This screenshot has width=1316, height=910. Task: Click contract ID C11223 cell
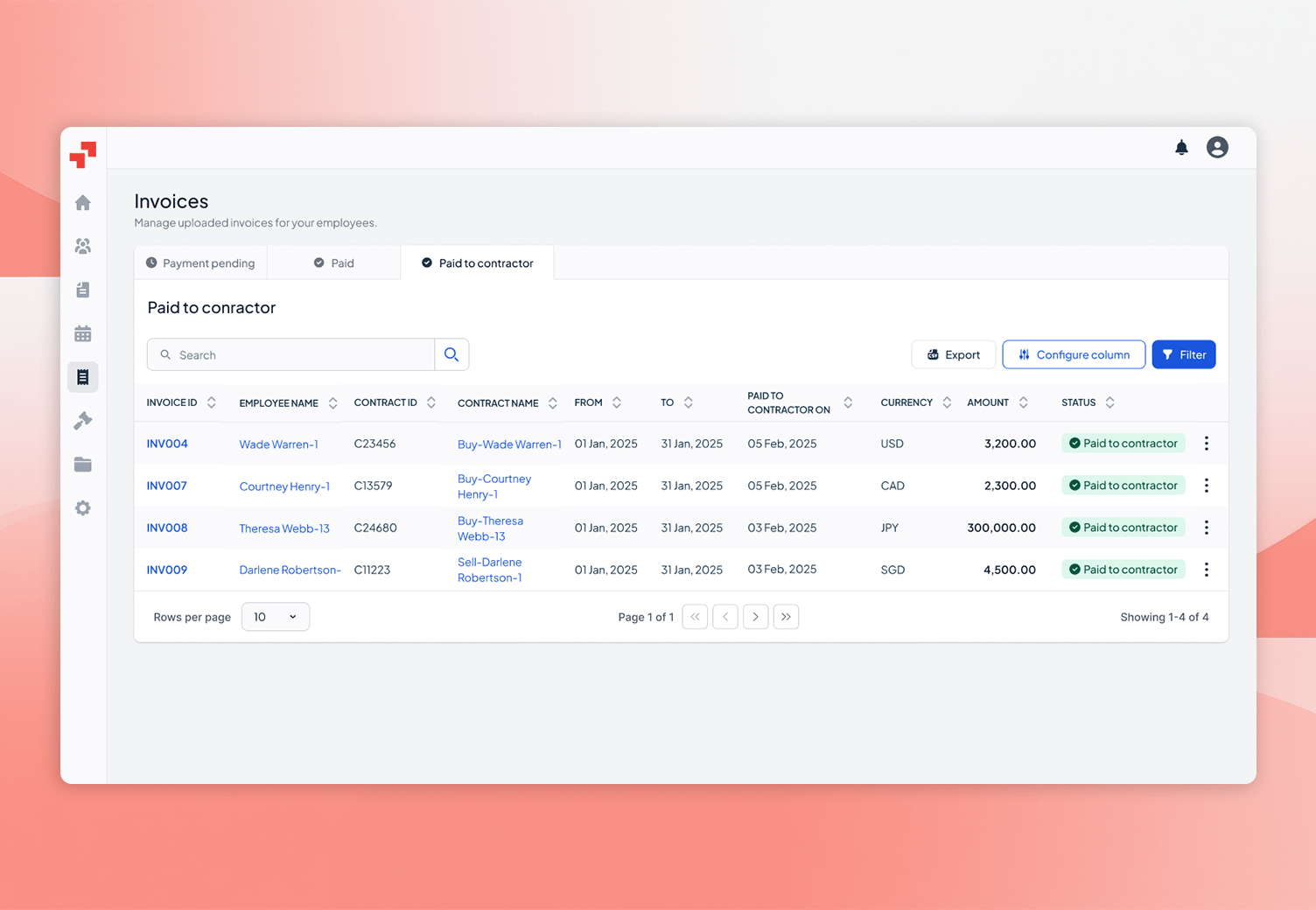click(372, 570)
